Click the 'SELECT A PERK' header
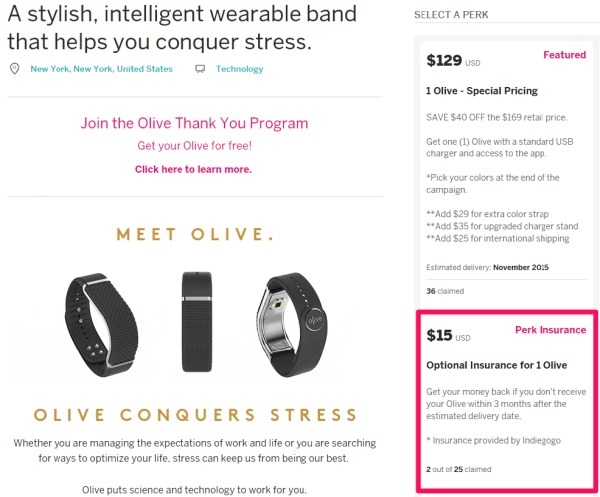 pos(453,16)
